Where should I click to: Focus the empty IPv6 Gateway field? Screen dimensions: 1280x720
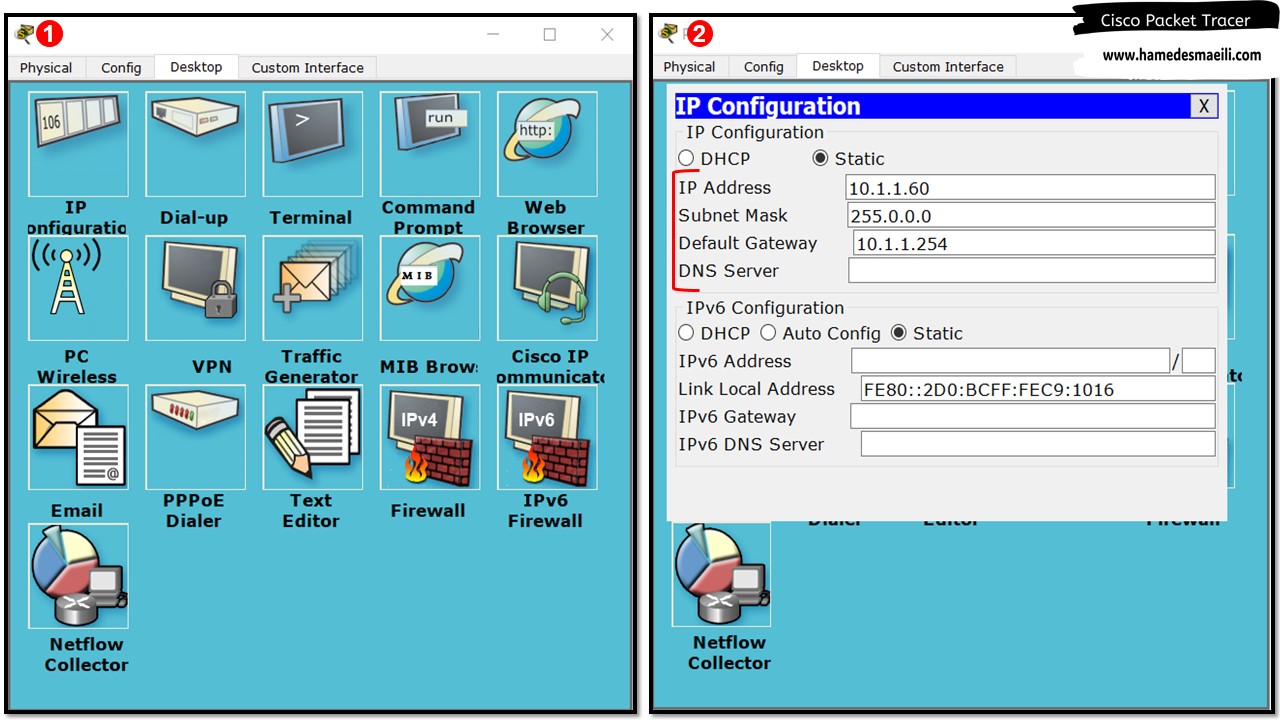tap(1033, 416)
